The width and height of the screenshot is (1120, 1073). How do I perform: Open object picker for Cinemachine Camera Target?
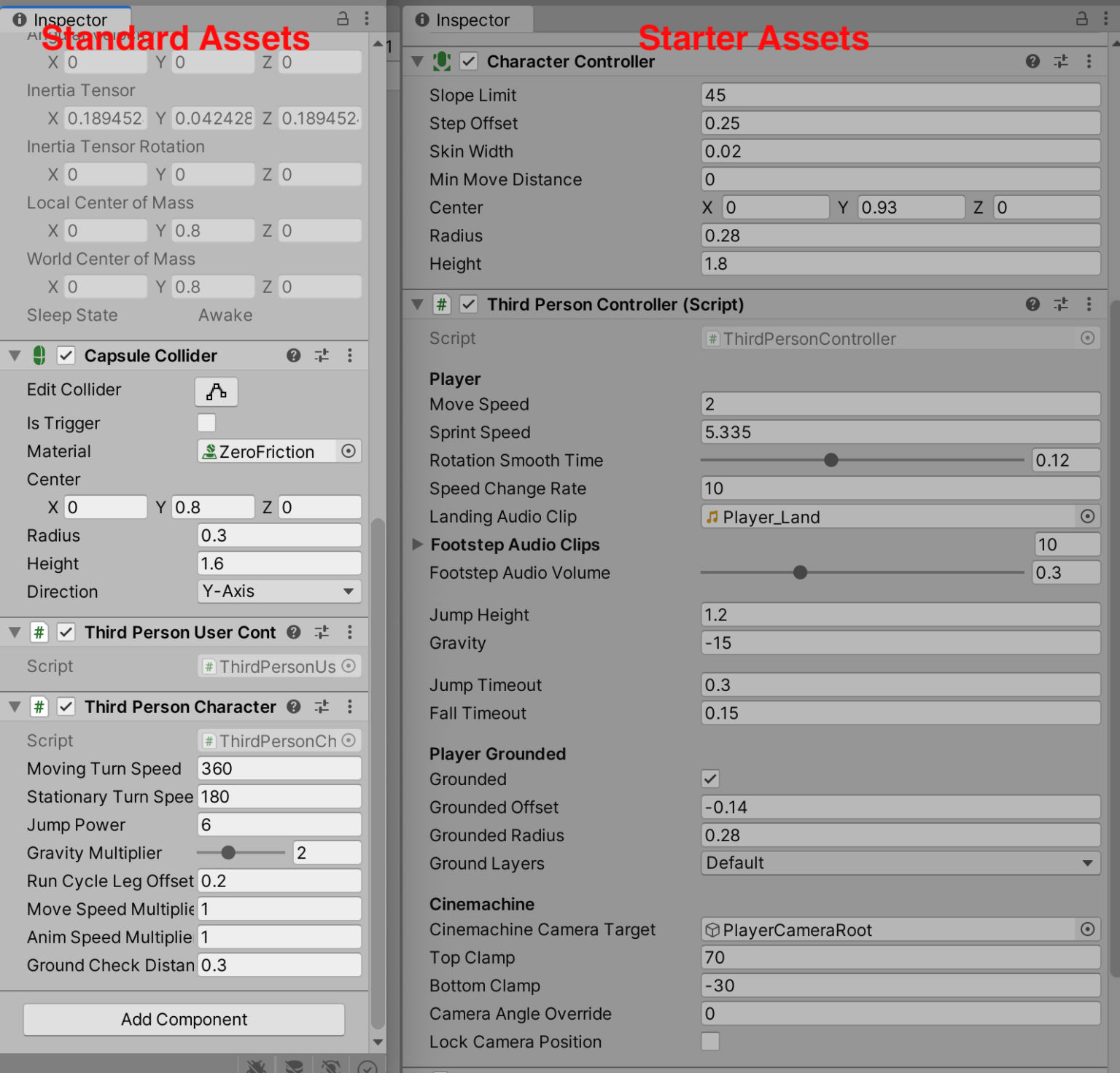(1087, 929)
